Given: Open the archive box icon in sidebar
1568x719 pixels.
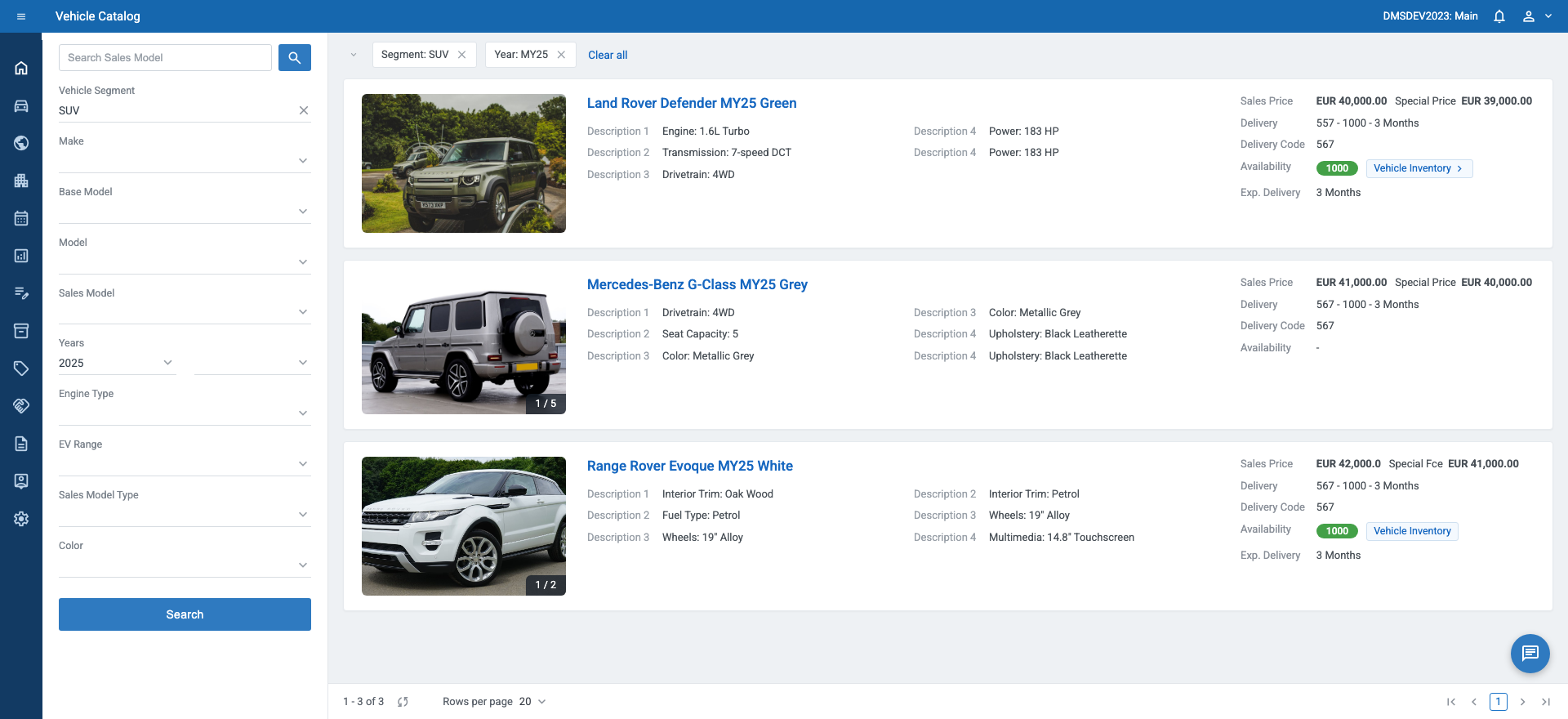Looking at the screenshot, I should pyautogui.click(x=21, y=331).
